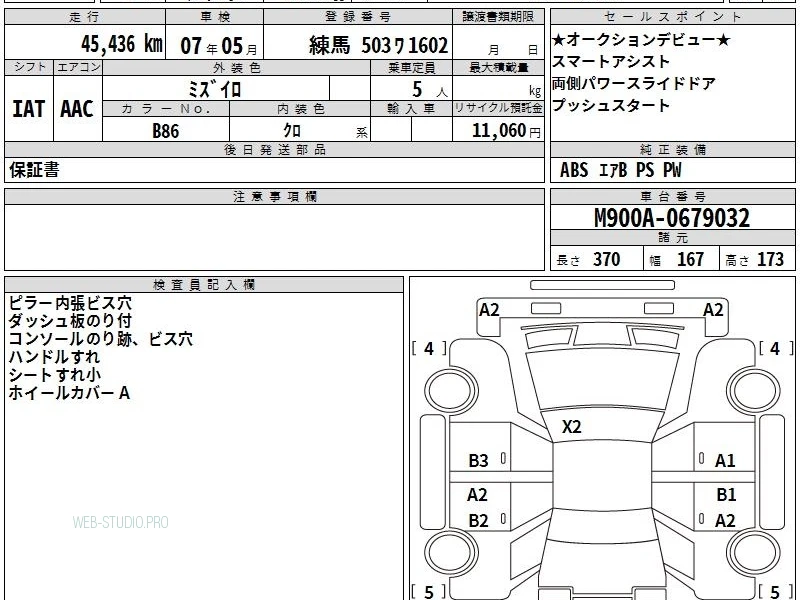Image resolution: width=800 pixels, height=600 pixels.
Task: Select the recycle deposit 11,060円
Action: (506, 131)
